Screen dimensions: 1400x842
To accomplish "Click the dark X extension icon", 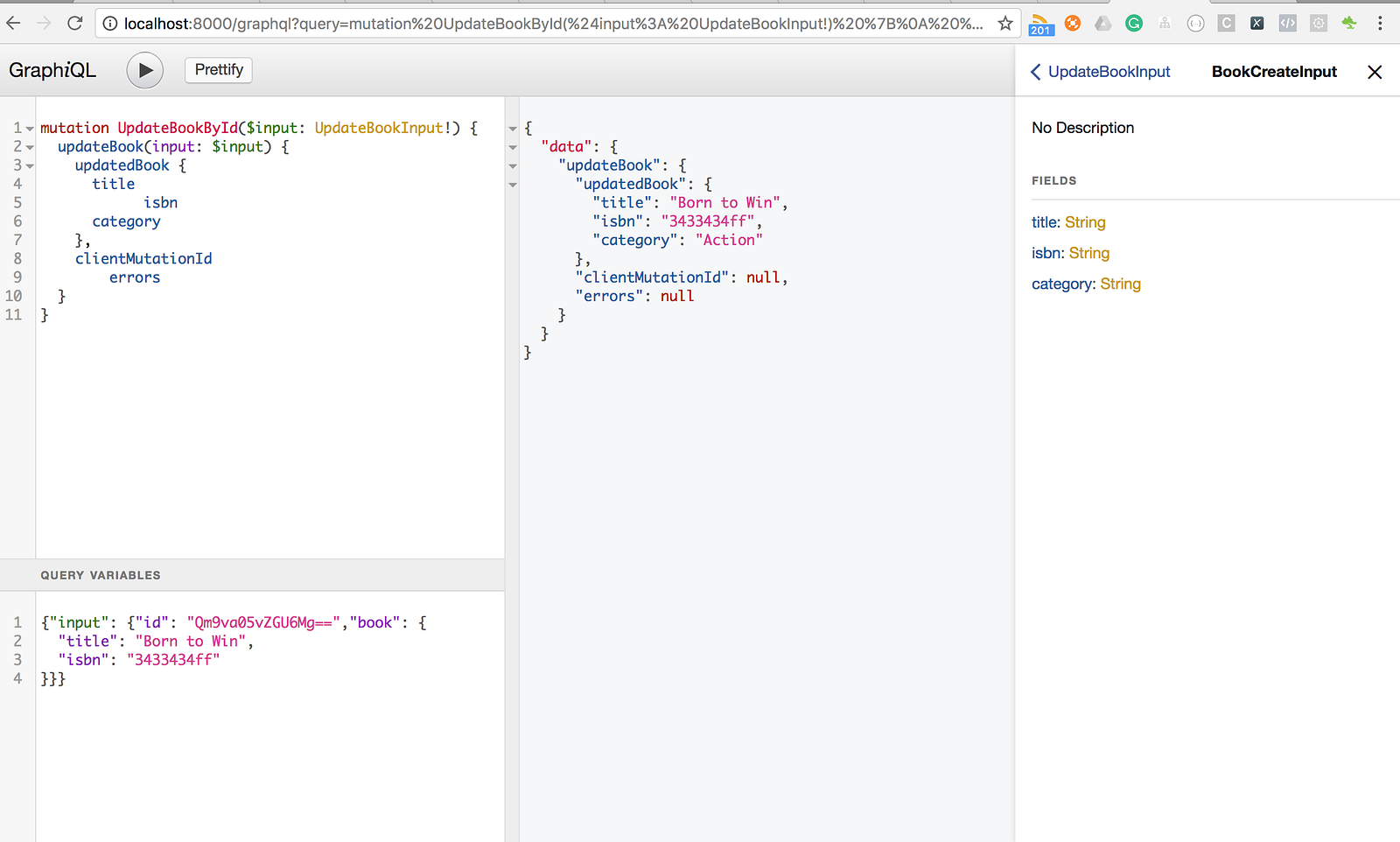I will click(1257, 24).
